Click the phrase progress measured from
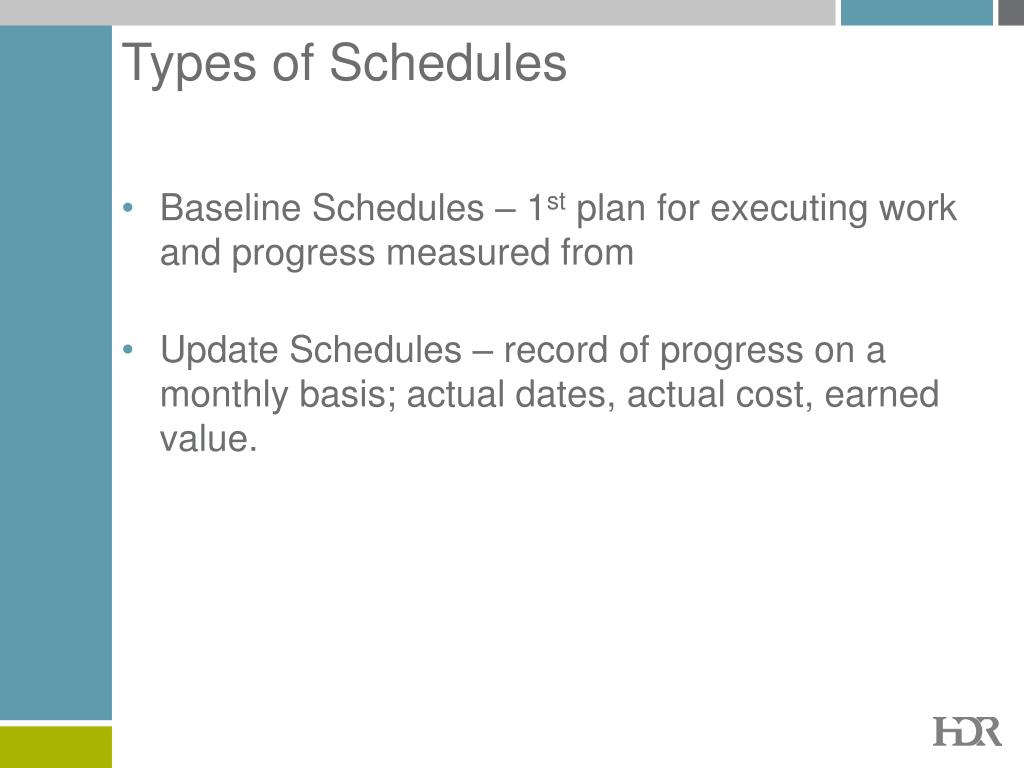This screenshot has height=768, width=1024. 432,253
